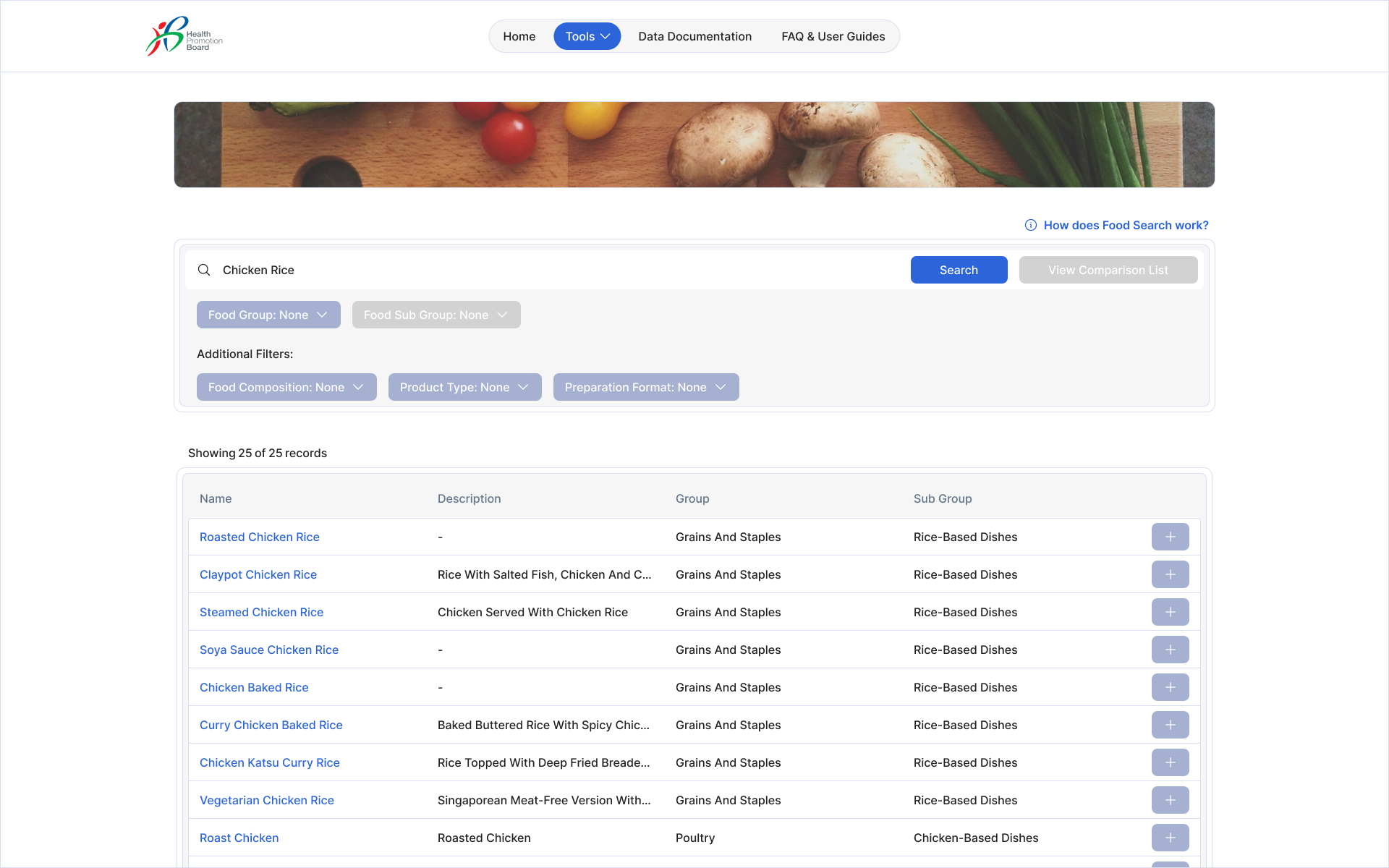Expand the Food Composition filter
The height and width of the screenshot is (868, 1389).
(286, 387)
